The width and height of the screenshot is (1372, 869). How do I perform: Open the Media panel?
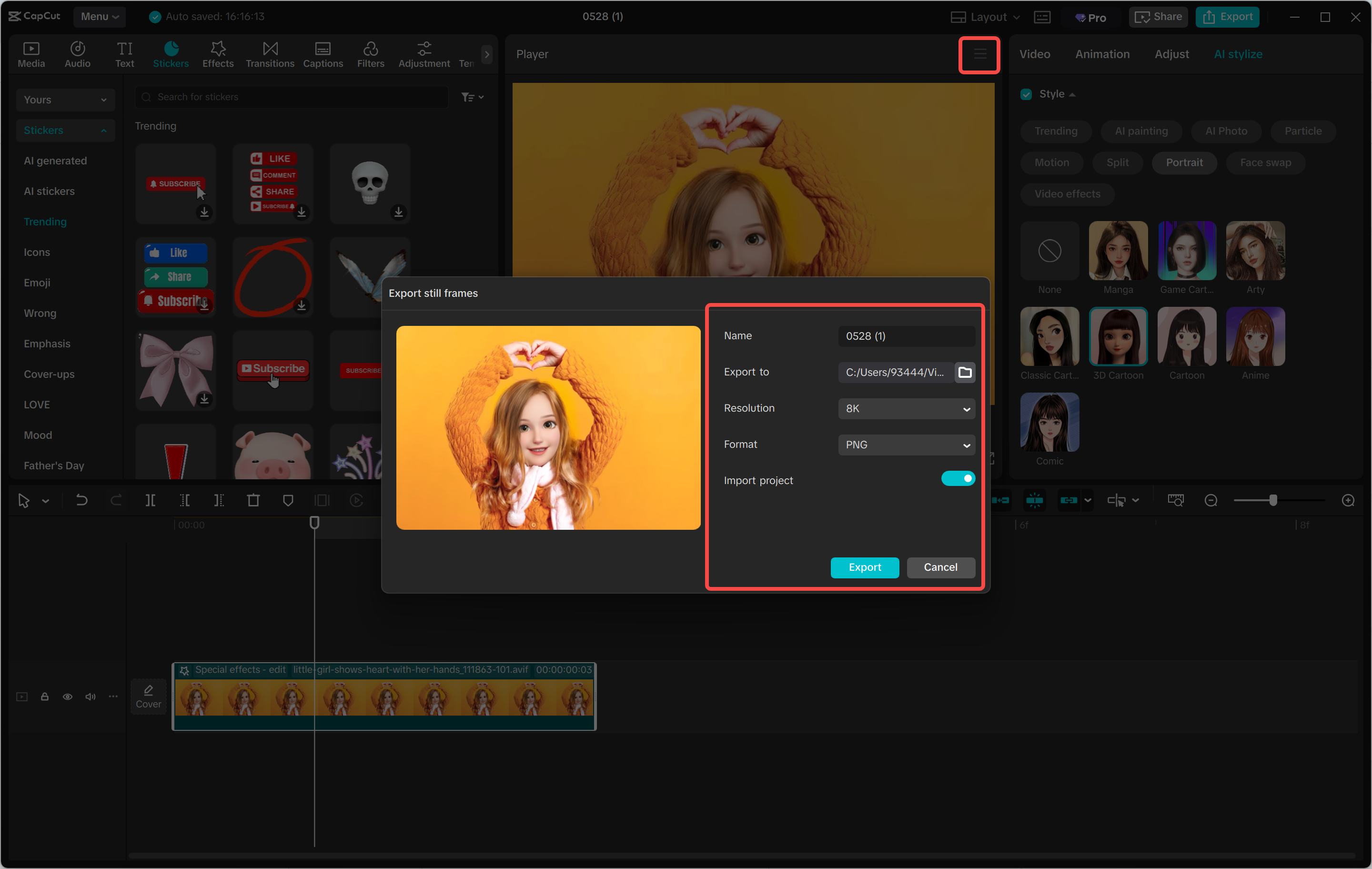pyautogui.click(x=31, y=54)
